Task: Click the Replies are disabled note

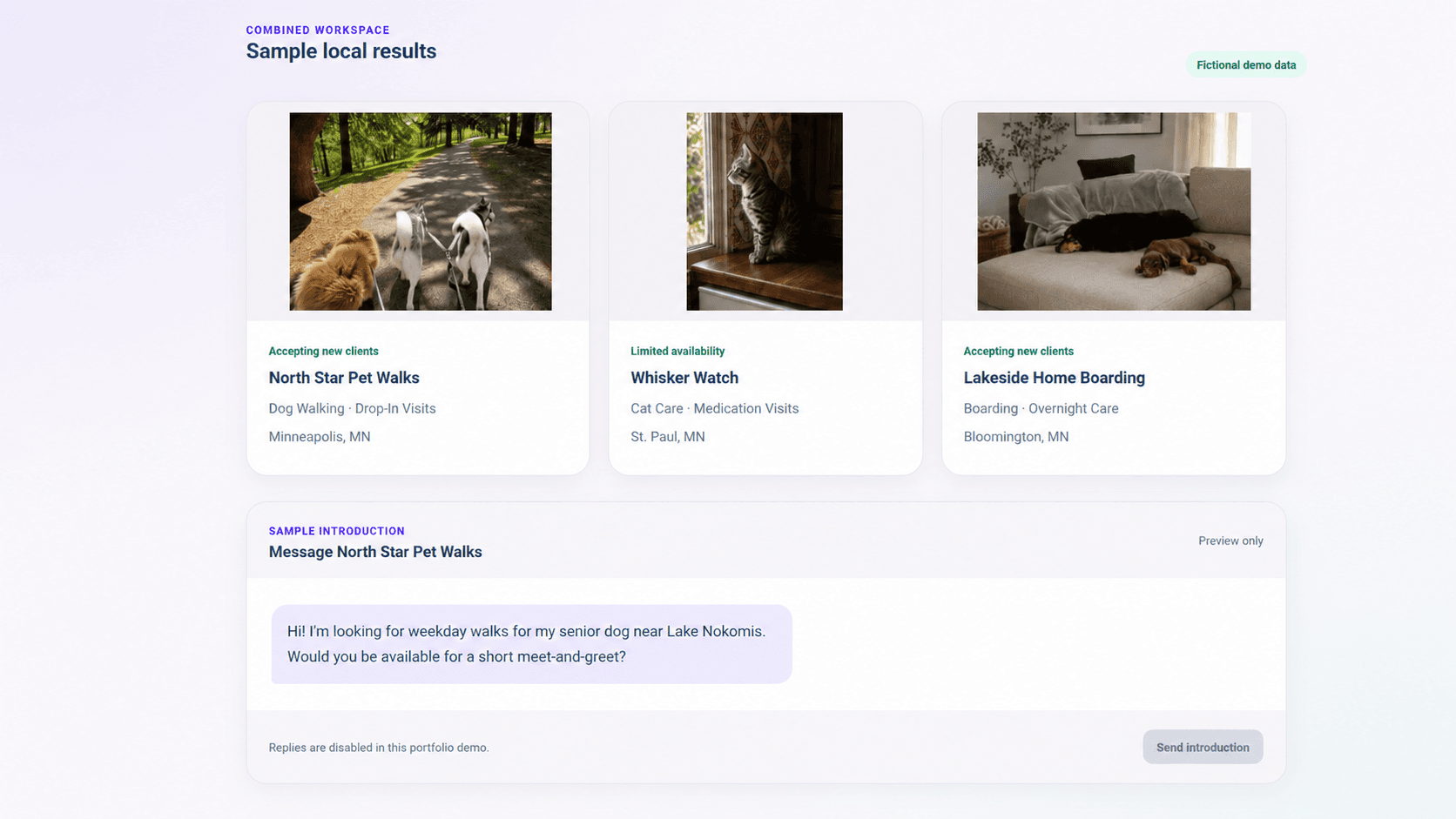Action: pos(379,748)
